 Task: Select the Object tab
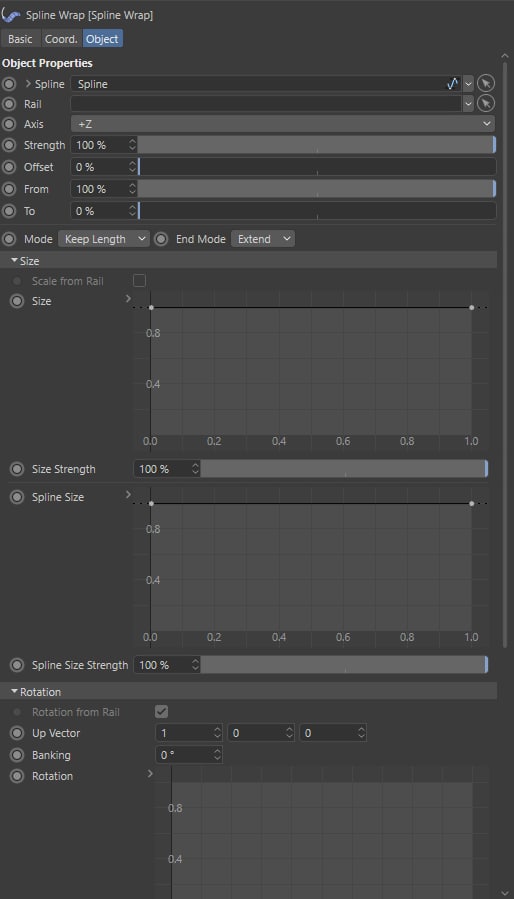pyautogui.click(x=103, y=39)
